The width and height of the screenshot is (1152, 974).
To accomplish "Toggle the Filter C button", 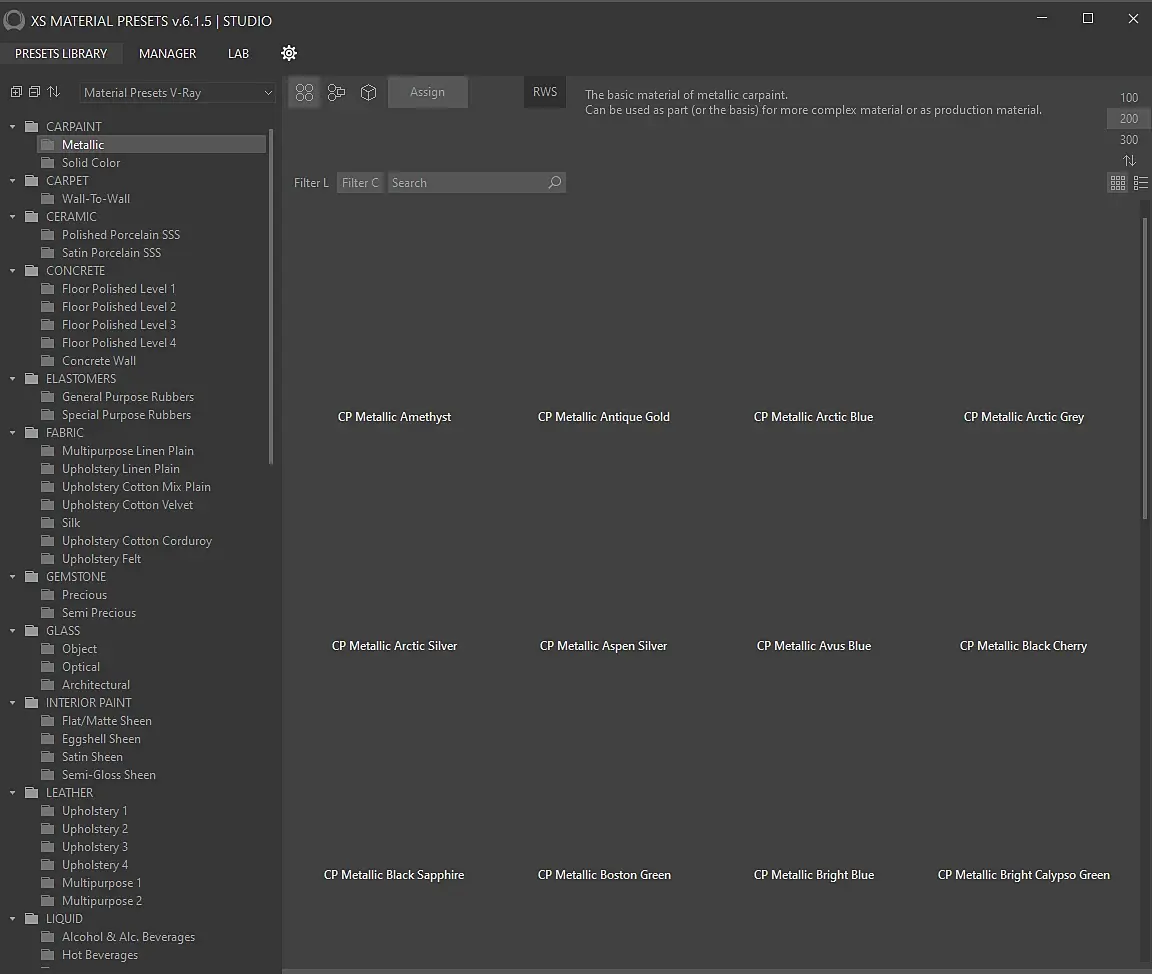I will coord(360,183).
